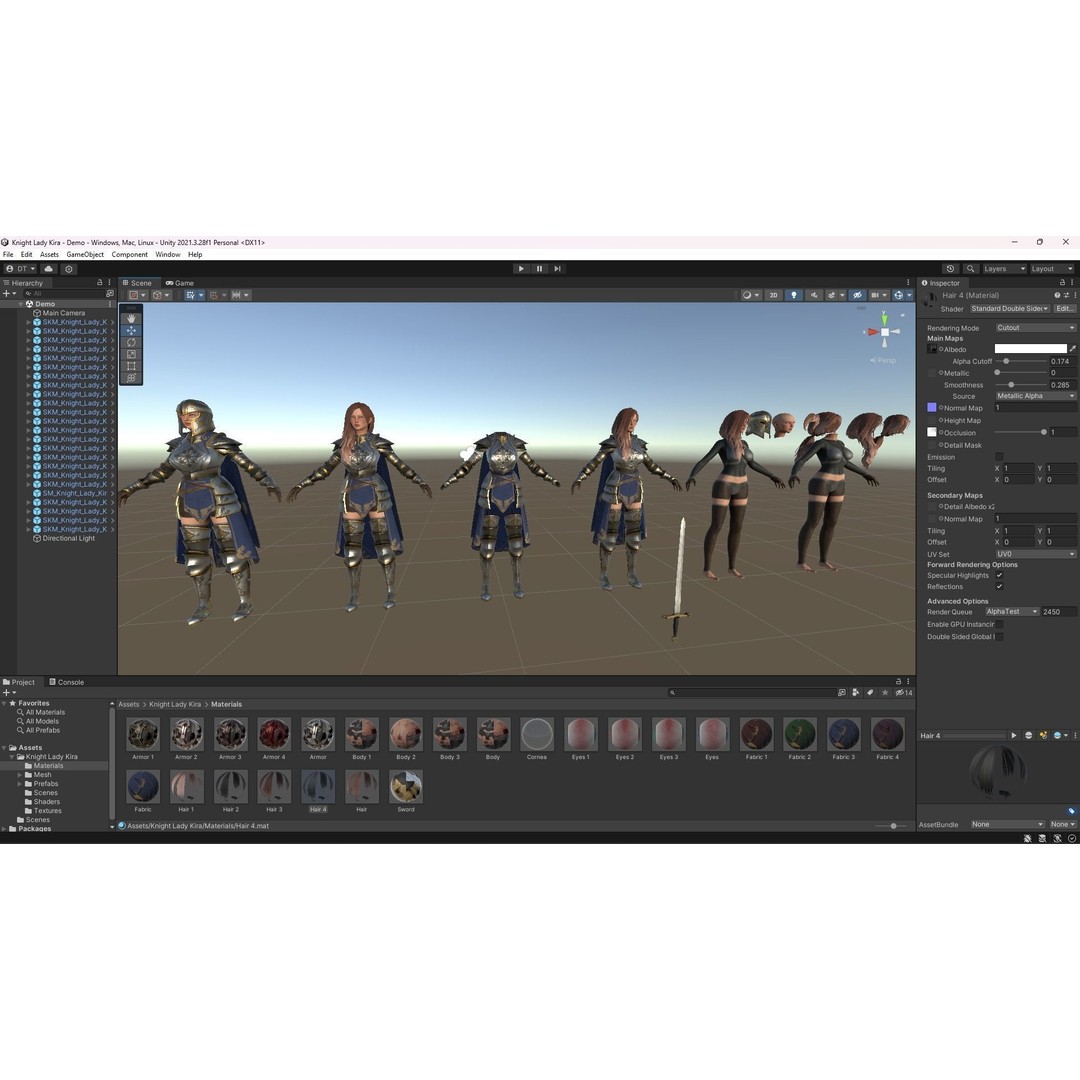This screenshot has width=1080, height=1080.
Task: Filter Project favorites star icon
Action: (885, 692)
